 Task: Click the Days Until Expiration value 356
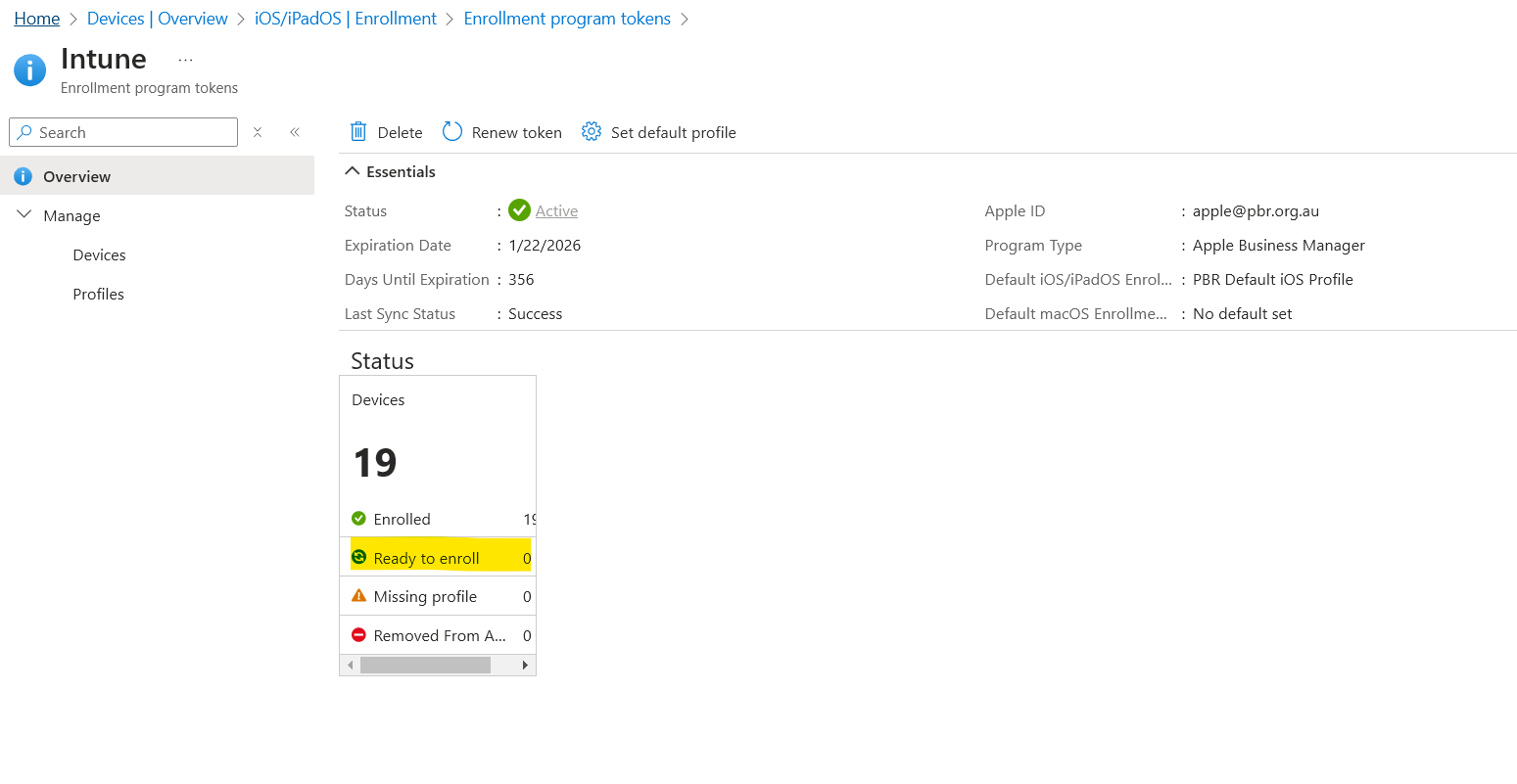521,279
